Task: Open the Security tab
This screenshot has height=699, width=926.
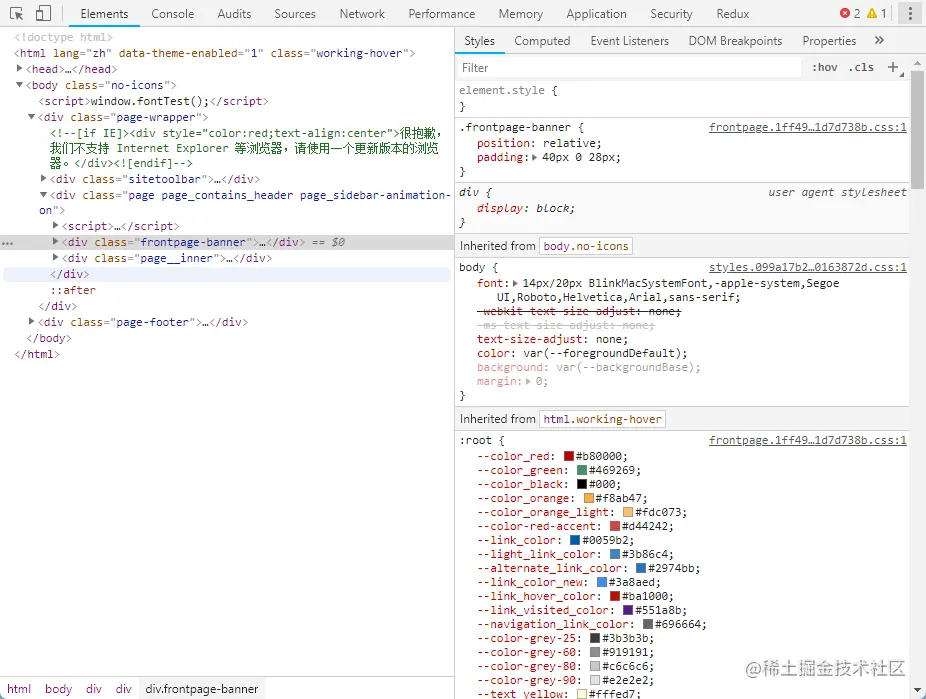Action: (x=671, y=14)
